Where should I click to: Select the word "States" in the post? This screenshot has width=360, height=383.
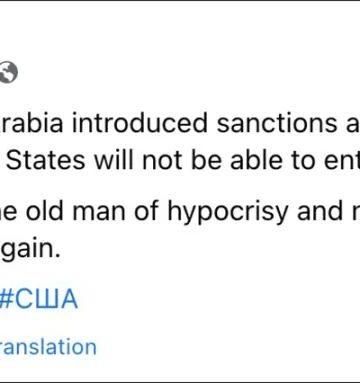point(46,161)
